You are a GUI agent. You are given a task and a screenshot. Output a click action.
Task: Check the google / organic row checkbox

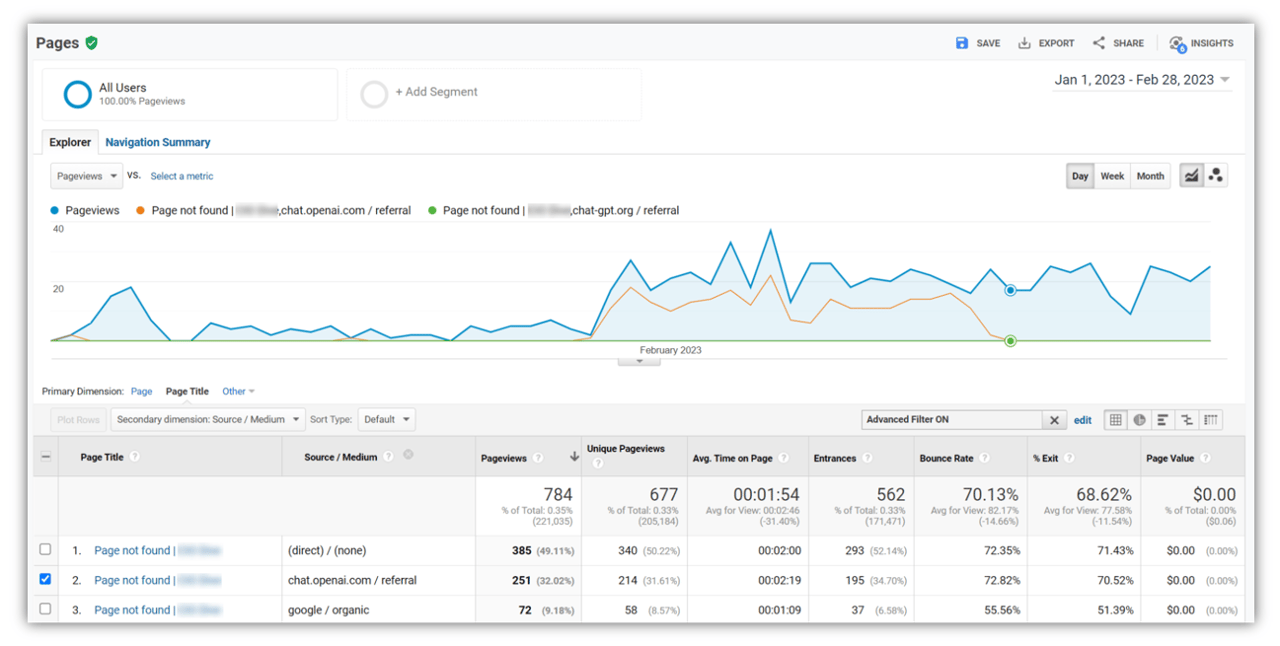(45, 609)
